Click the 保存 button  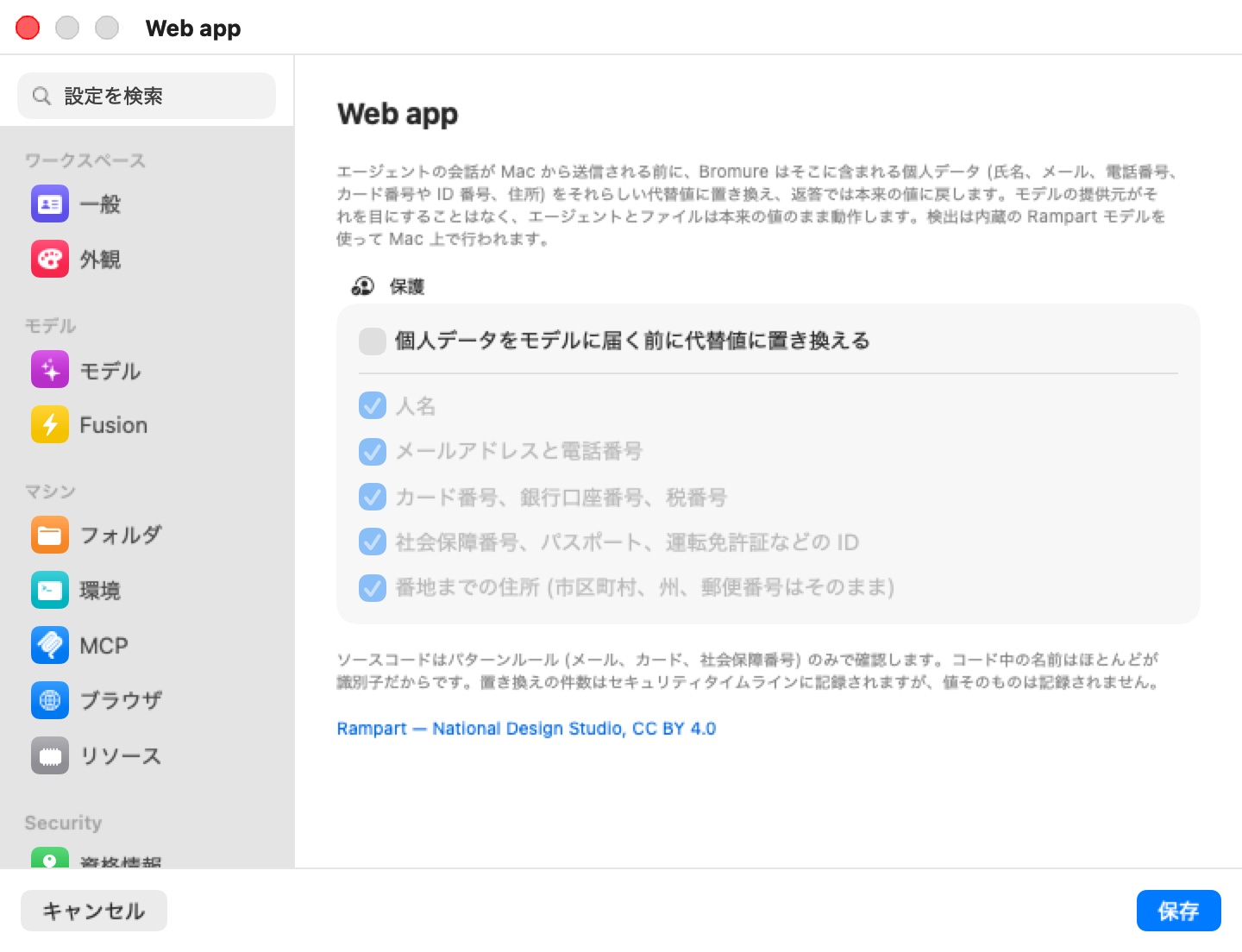click(1179, 911)
